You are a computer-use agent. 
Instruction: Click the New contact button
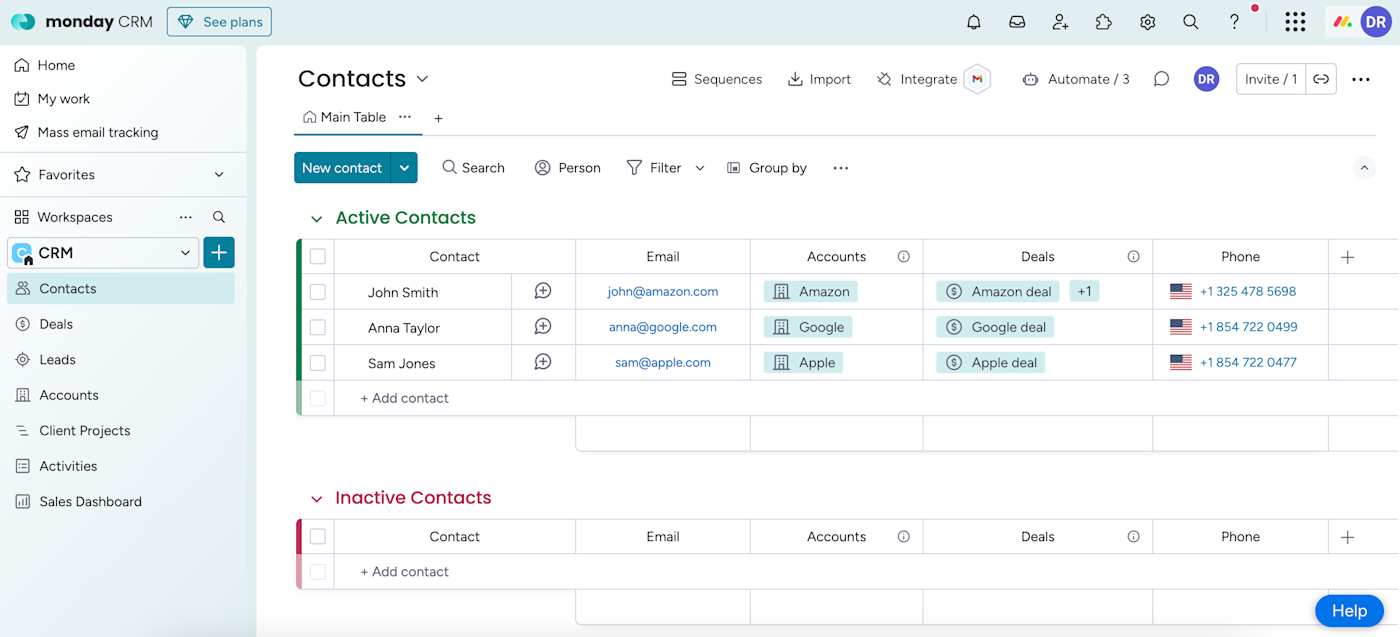coord(342,168)
